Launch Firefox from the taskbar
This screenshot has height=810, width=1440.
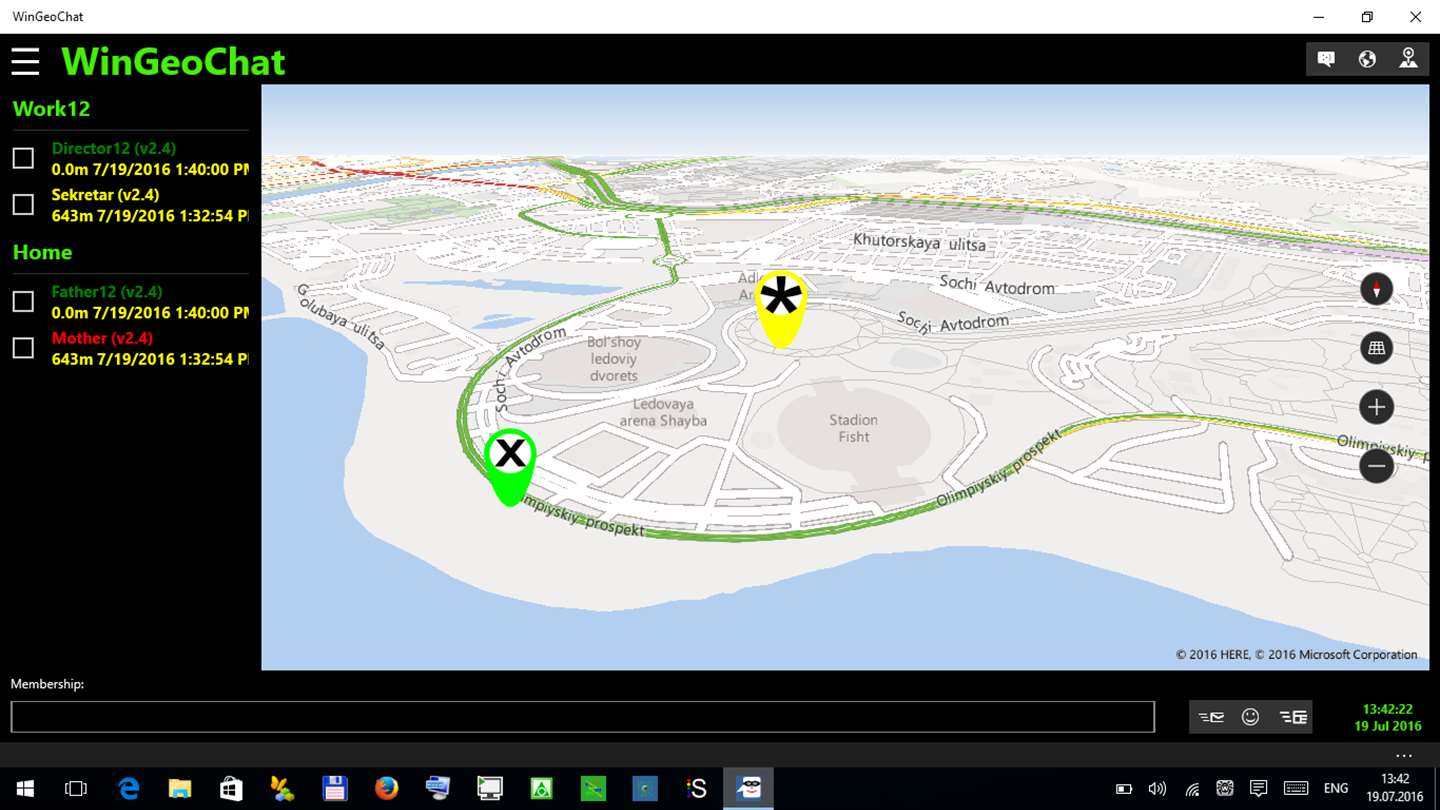386,789
